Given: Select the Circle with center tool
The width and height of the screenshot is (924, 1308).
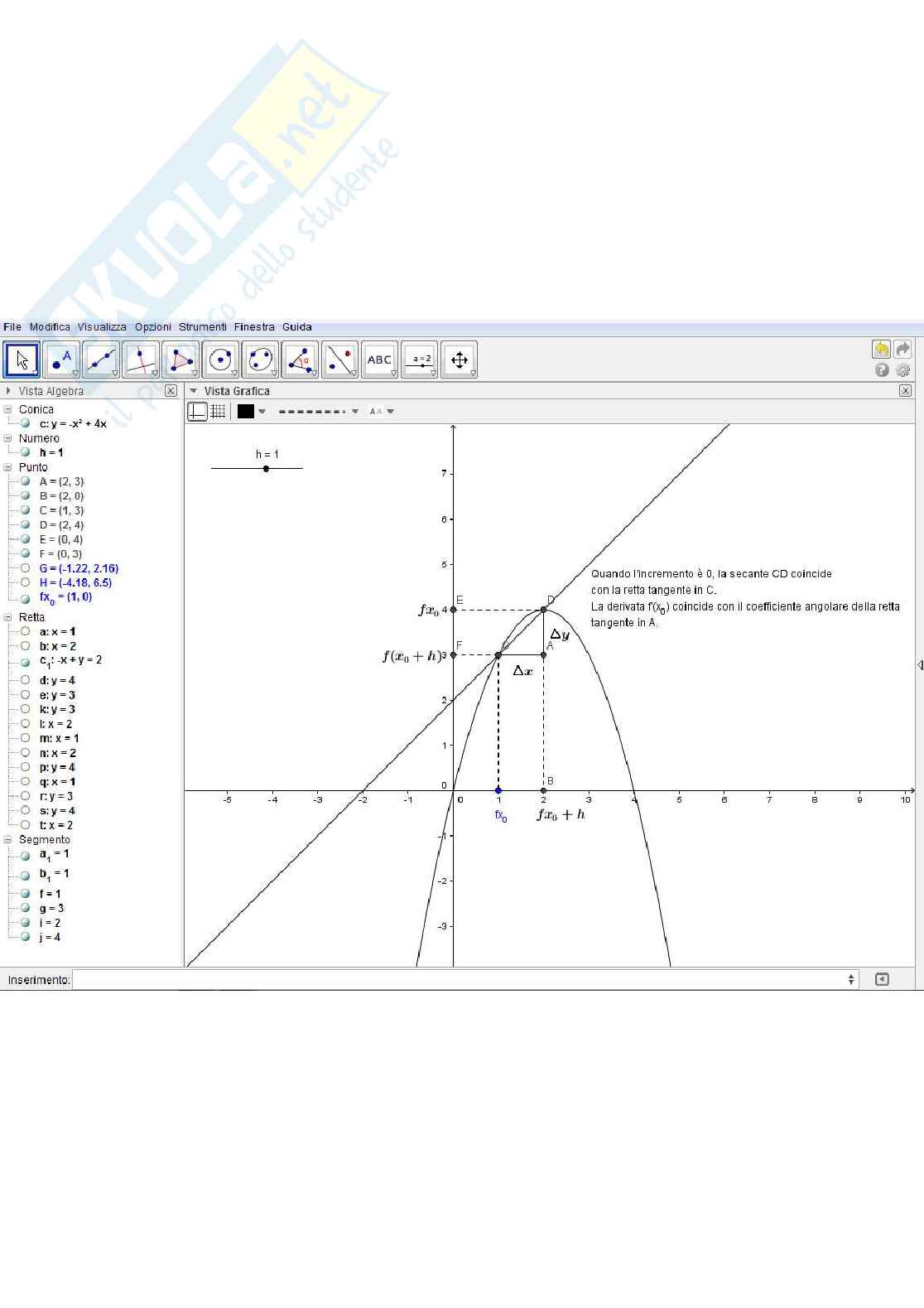Looking at the screenshot, I should click(x=220, y=360).
